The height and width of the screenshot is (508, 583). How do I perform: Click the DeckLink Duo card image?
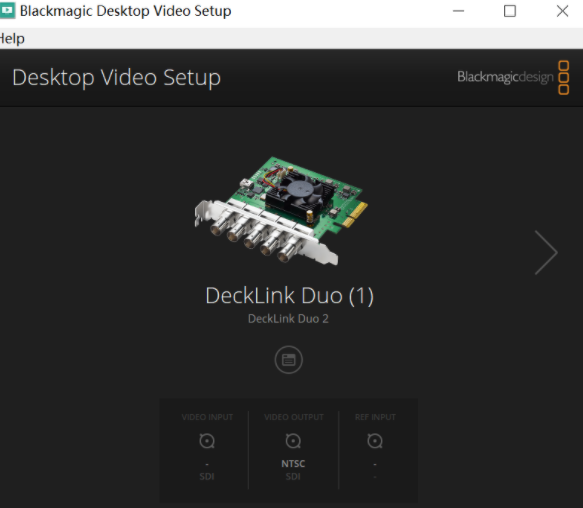[281, 210]
